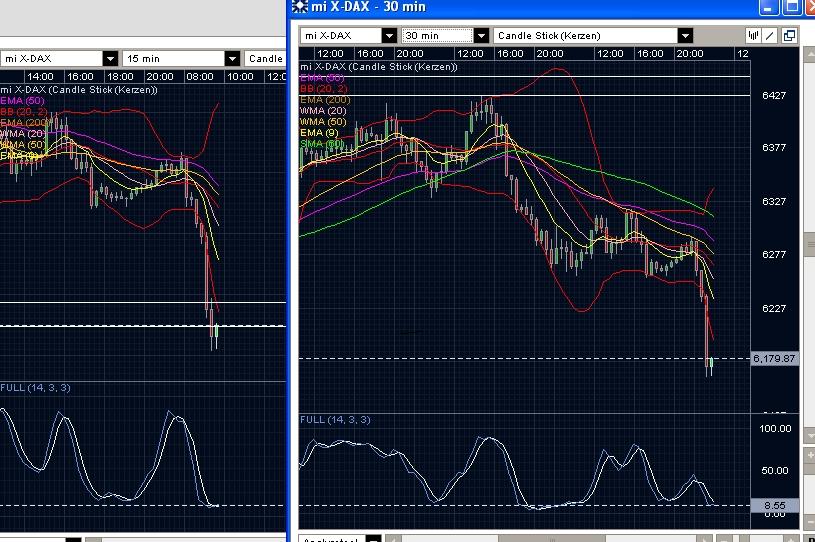The width and height of the screenshot is (815, 542).
Task: Minimize the mi X-DAX 30 min window
Action: [x=769, y=7]
